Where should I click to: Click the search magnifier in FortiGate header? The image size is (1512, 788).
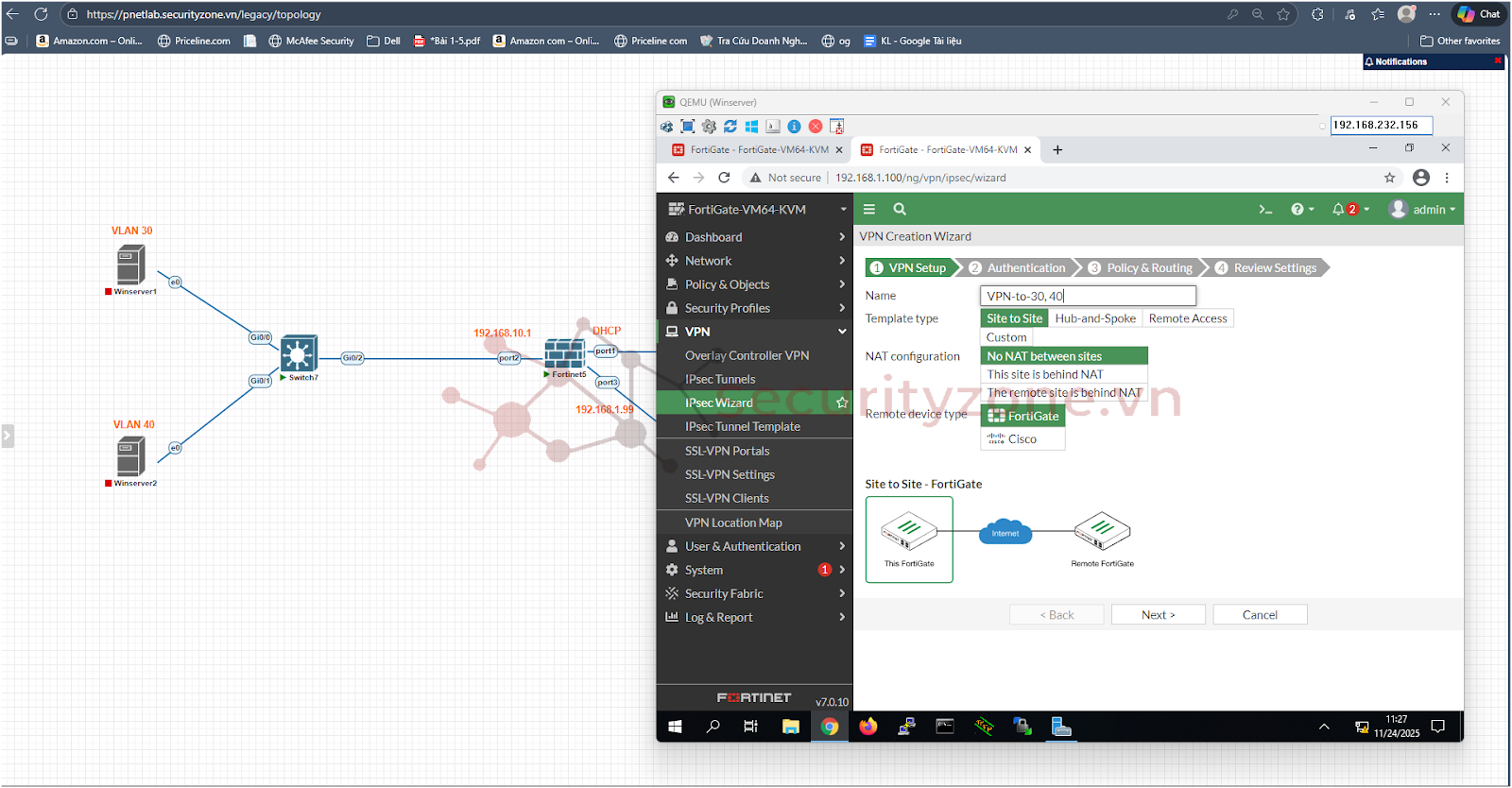point(900,210)
